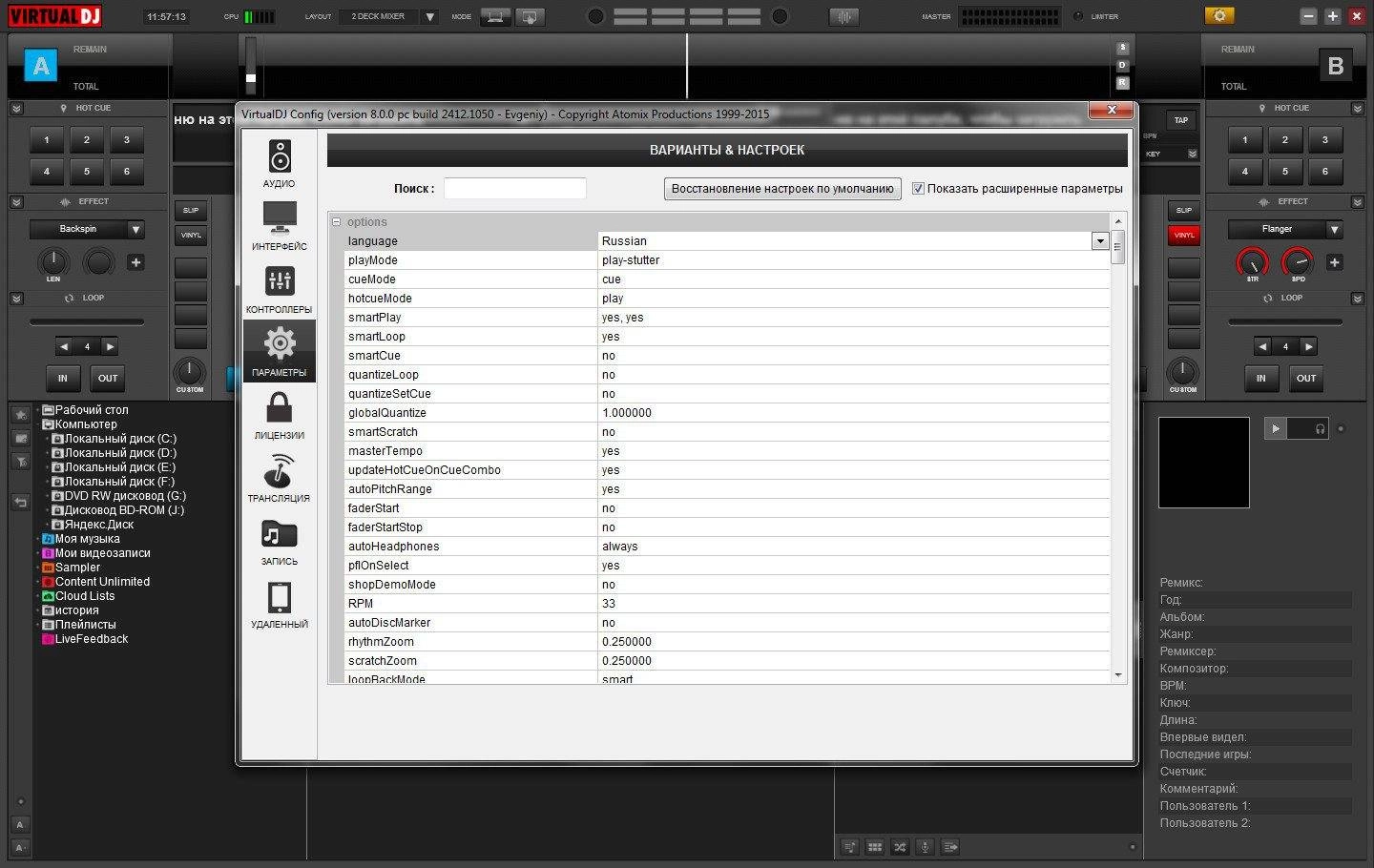Toggle VINYL mode on deck A

(x=191, y=235)
